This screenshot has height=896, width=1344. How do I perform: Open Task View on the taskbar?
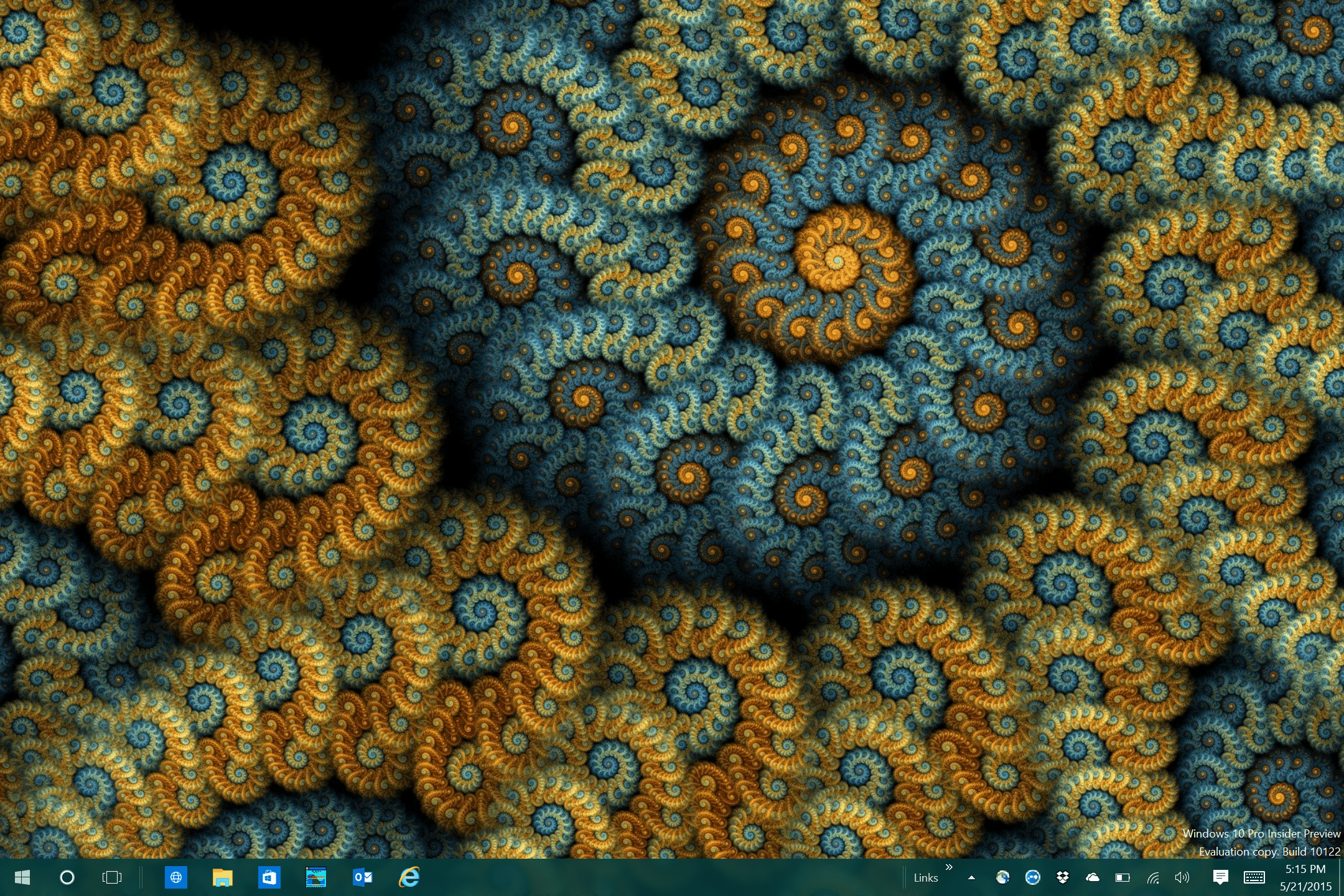(x=112, y=877)
